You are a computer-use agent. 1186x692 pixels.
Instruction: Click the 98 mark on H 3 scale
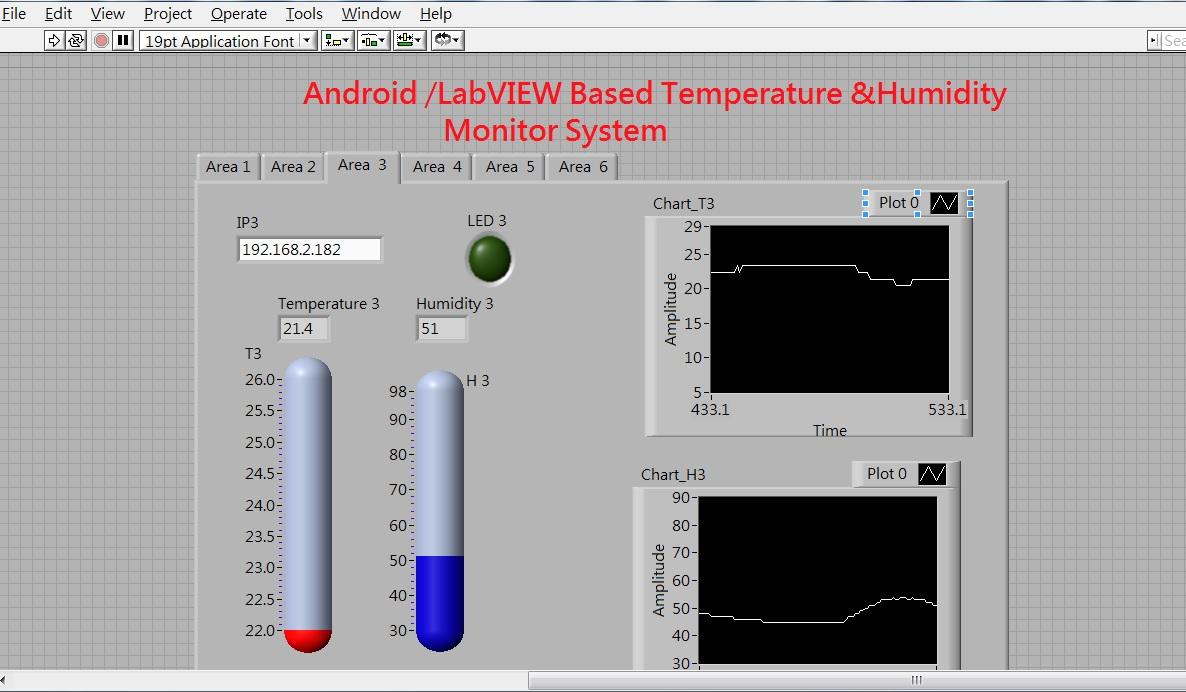click(398, 391)
